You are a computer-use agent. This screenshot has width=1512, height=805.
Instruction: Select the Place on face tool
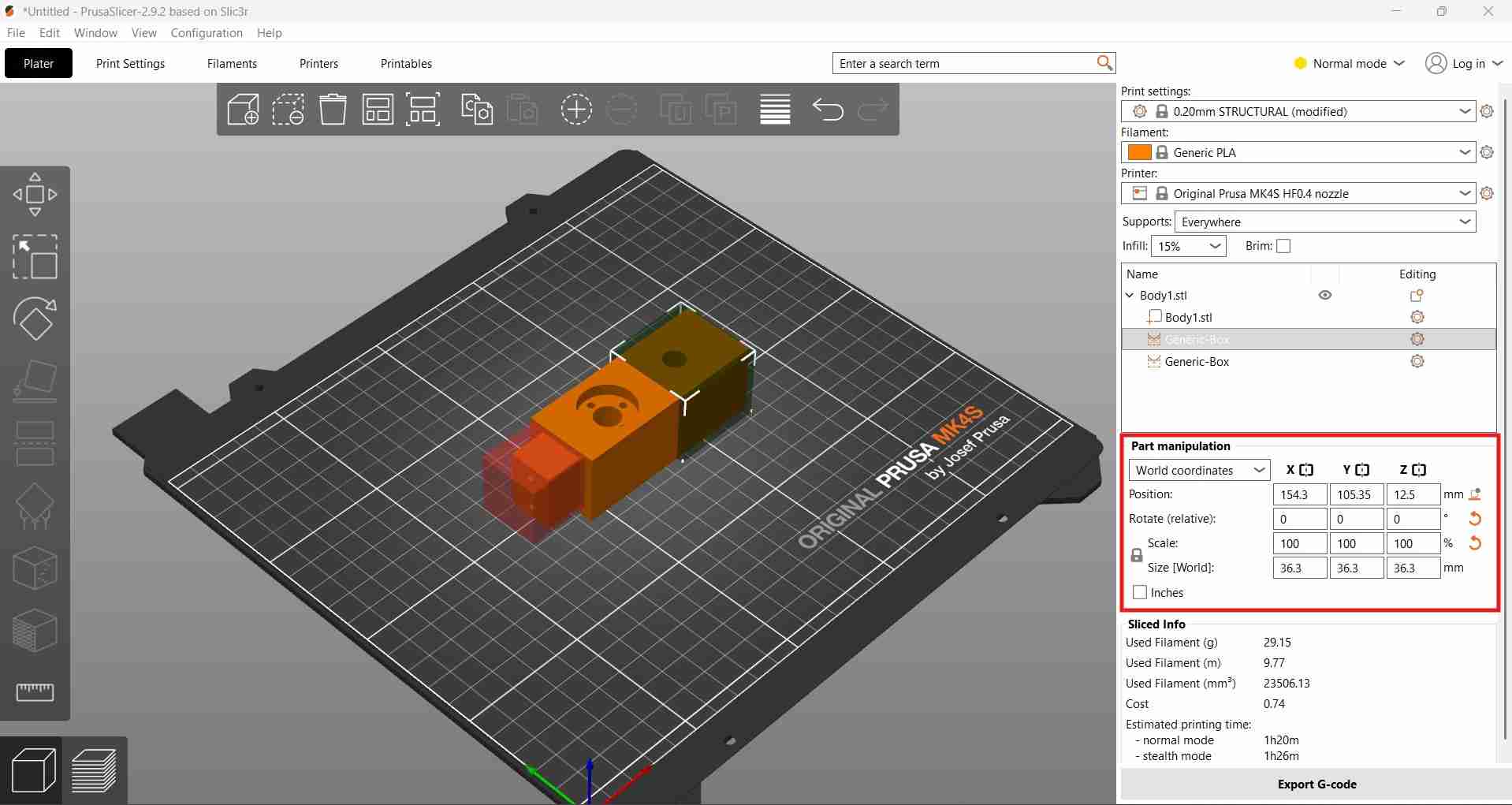[35, 381]
